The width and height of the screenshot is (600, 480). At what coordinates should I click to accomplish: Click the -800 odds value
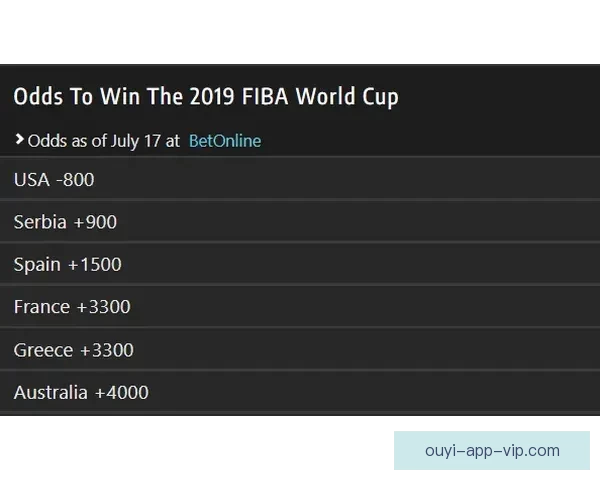click(75, 180)
